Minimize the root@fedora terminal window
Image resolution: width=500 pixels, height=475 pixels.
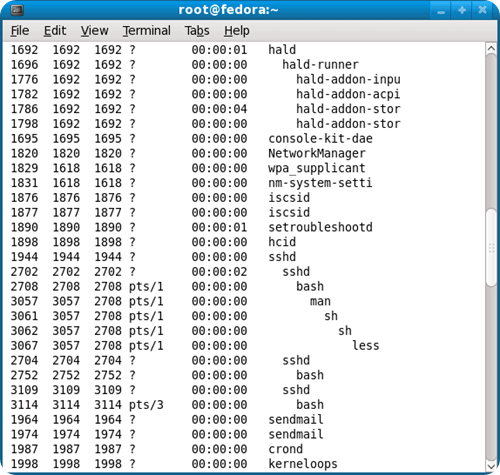coord(441,10)
